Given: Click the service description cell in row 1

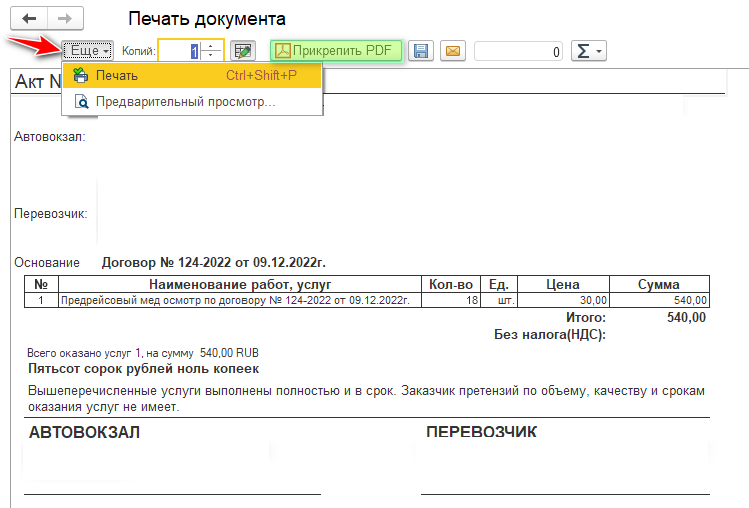Looking at the screenshot, I should 237,300.
